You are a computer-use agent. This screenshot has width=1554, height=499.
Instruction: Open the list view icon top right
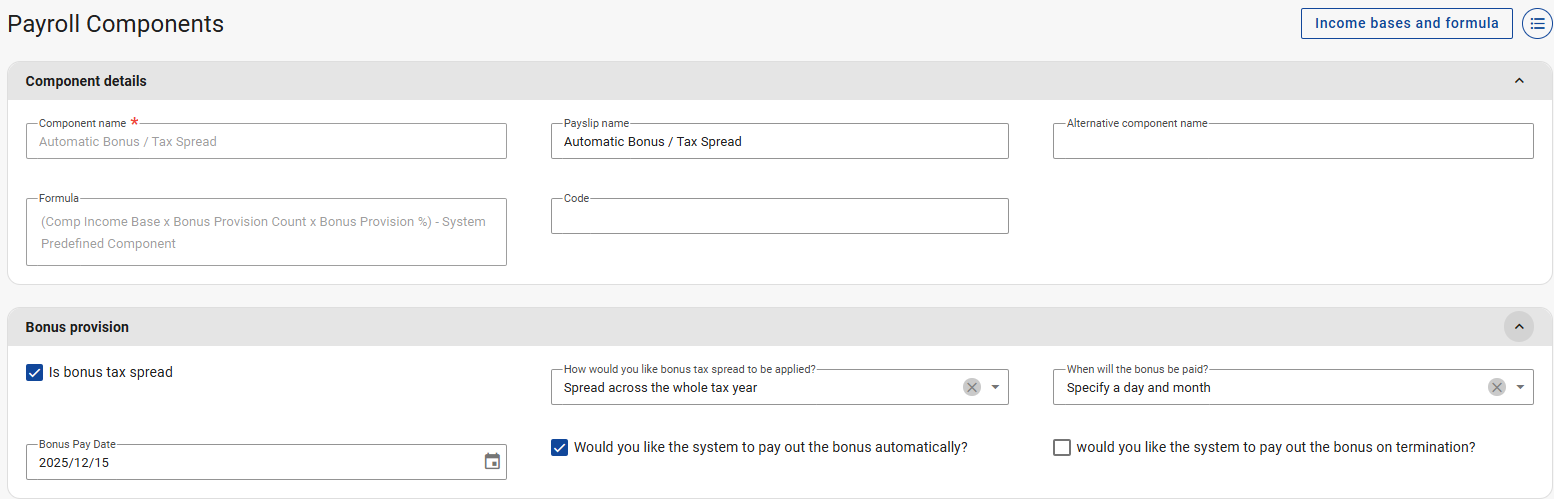1537,23
